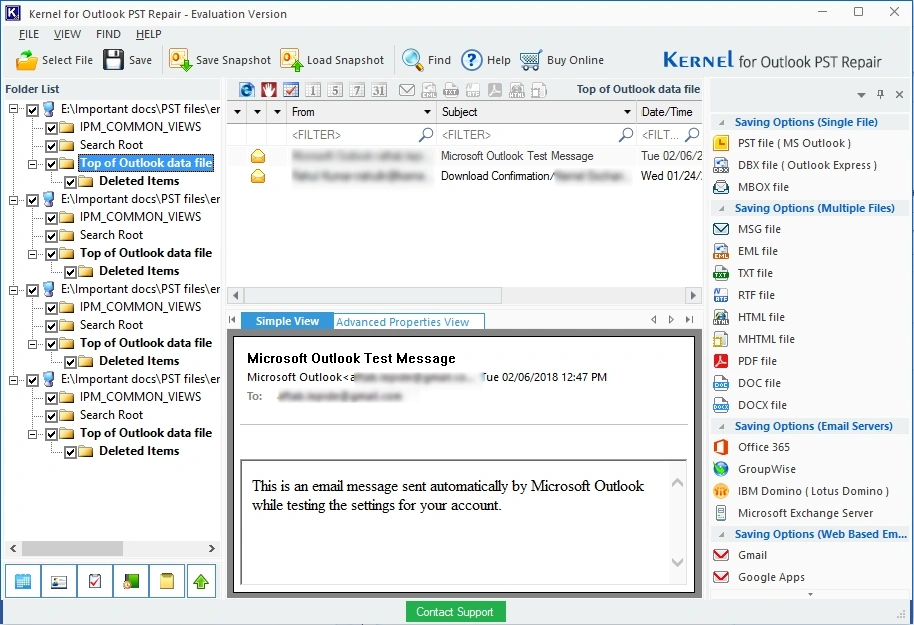Image resolution: width=914 pixels, height=625 pixels.
Task: Uncheck the last Search Root checkbox
Action: [x=51, y=416]
